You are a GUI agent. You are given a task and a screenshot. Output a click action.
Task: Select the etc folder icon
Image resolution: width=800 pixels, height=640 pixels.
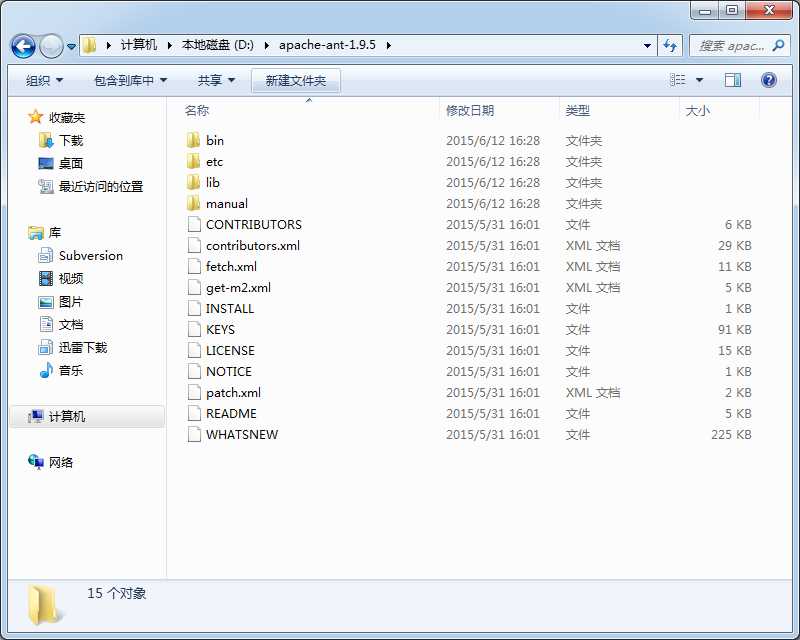point(193,161)
